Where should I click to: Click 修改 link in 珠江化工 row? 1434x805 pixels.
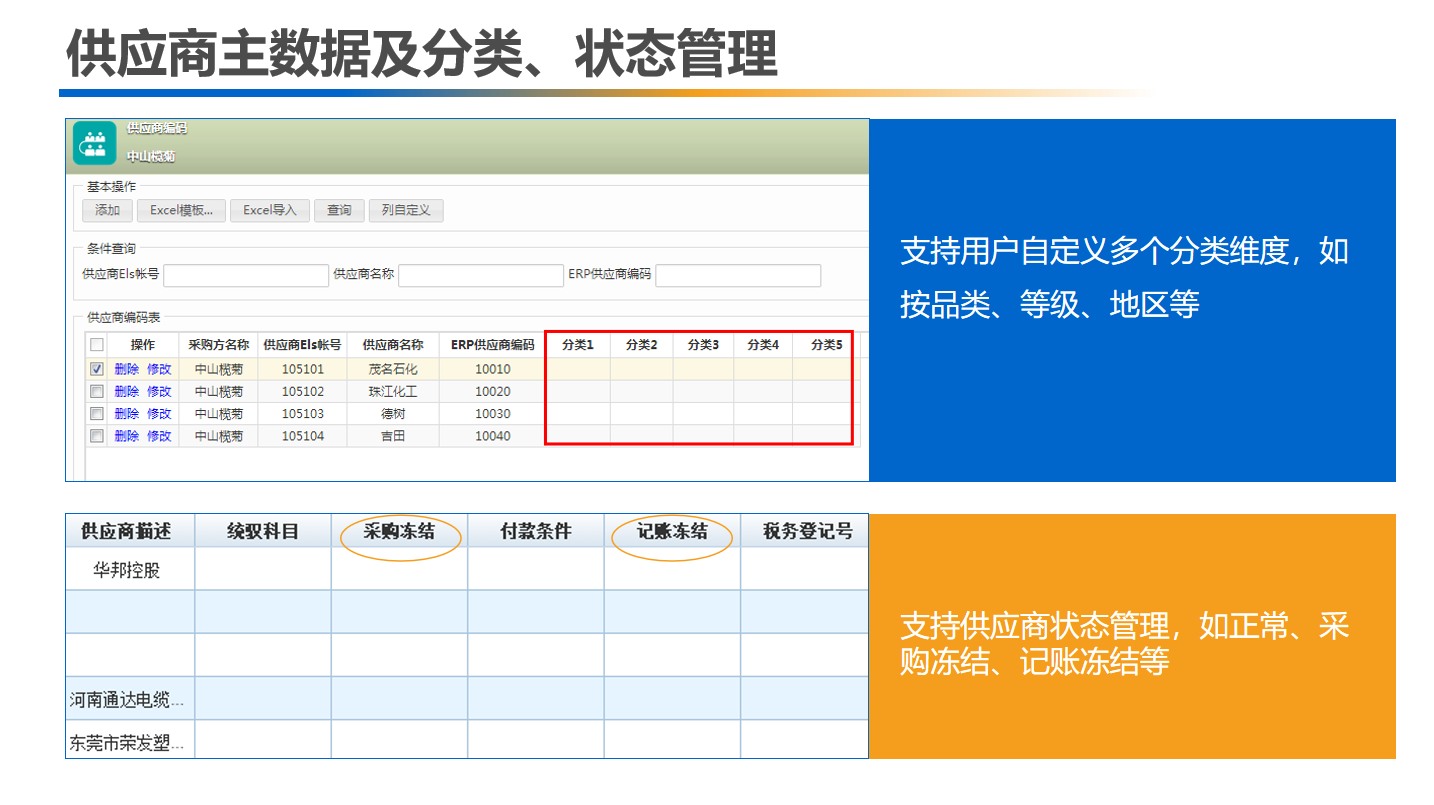coord(159,391)
